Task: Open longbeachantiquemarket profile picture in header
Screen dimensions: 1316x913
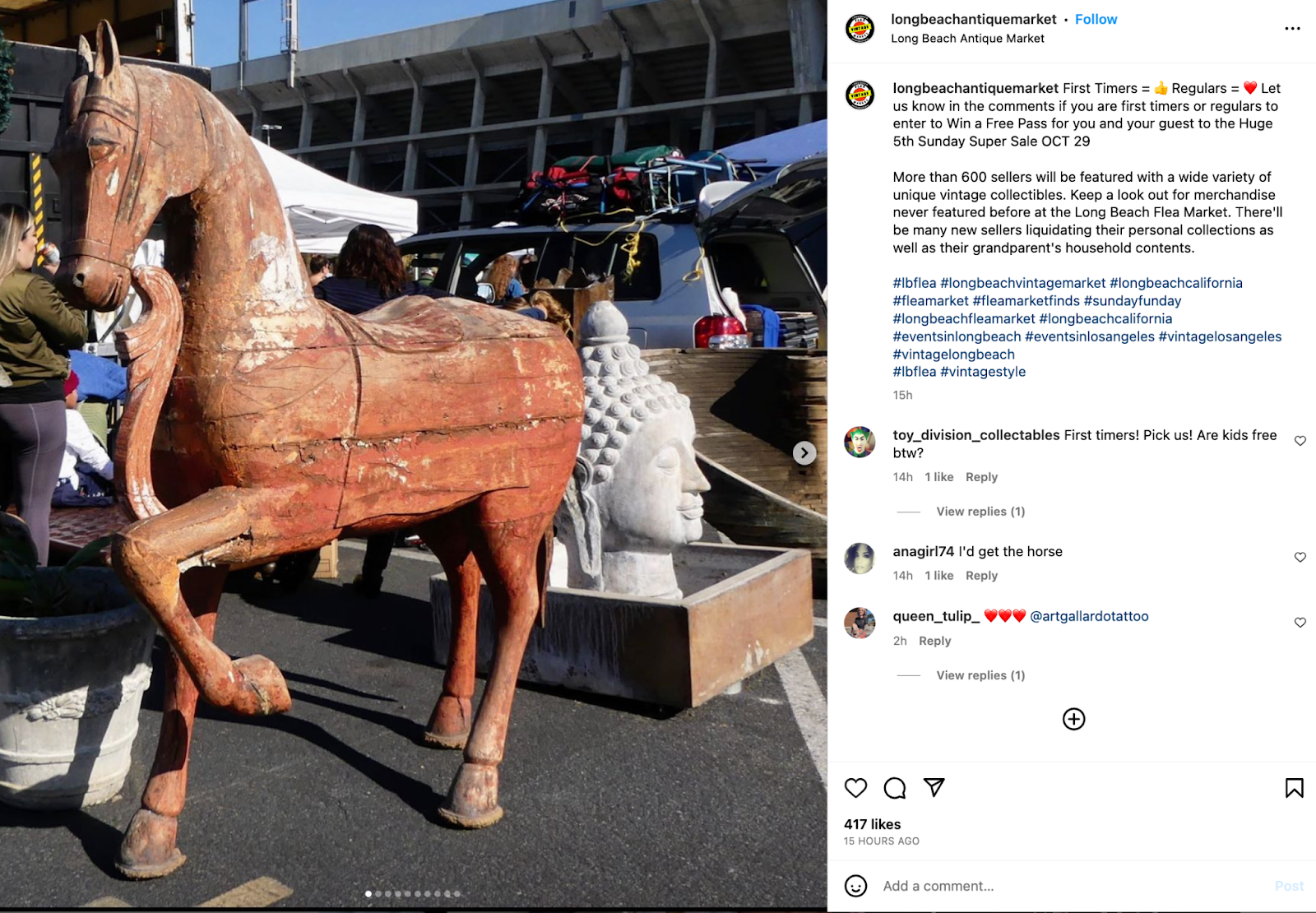Action: [860, 29]
